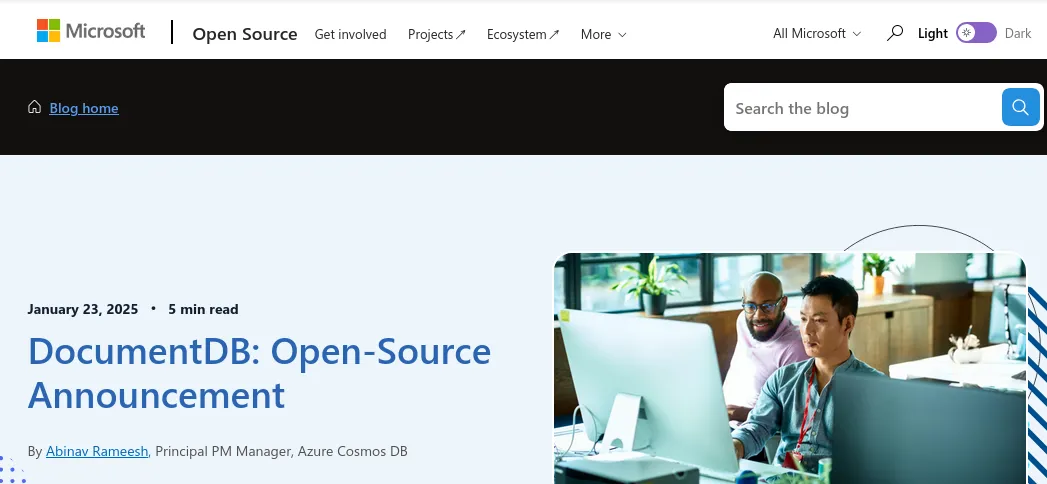Screen dimensions: 1047x484
Task: Click the article hero image of two men
Action: click(790, 368)
